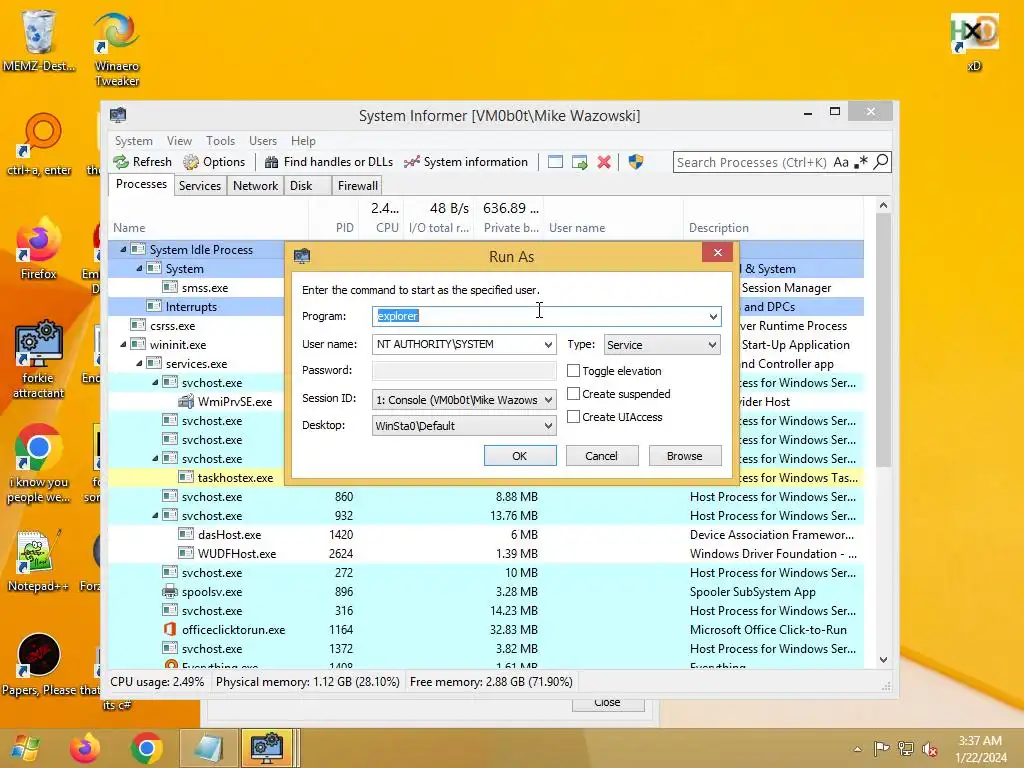Open HxD desktop shortcut

(974, 40)
